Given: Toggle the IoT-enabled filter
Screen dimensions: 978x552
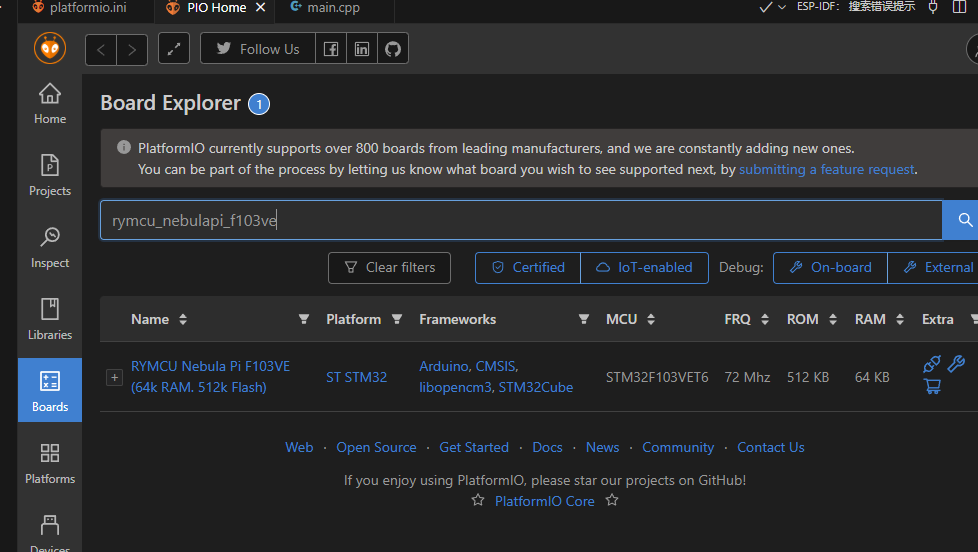Looking at the screenshot, I should [644, 268].
